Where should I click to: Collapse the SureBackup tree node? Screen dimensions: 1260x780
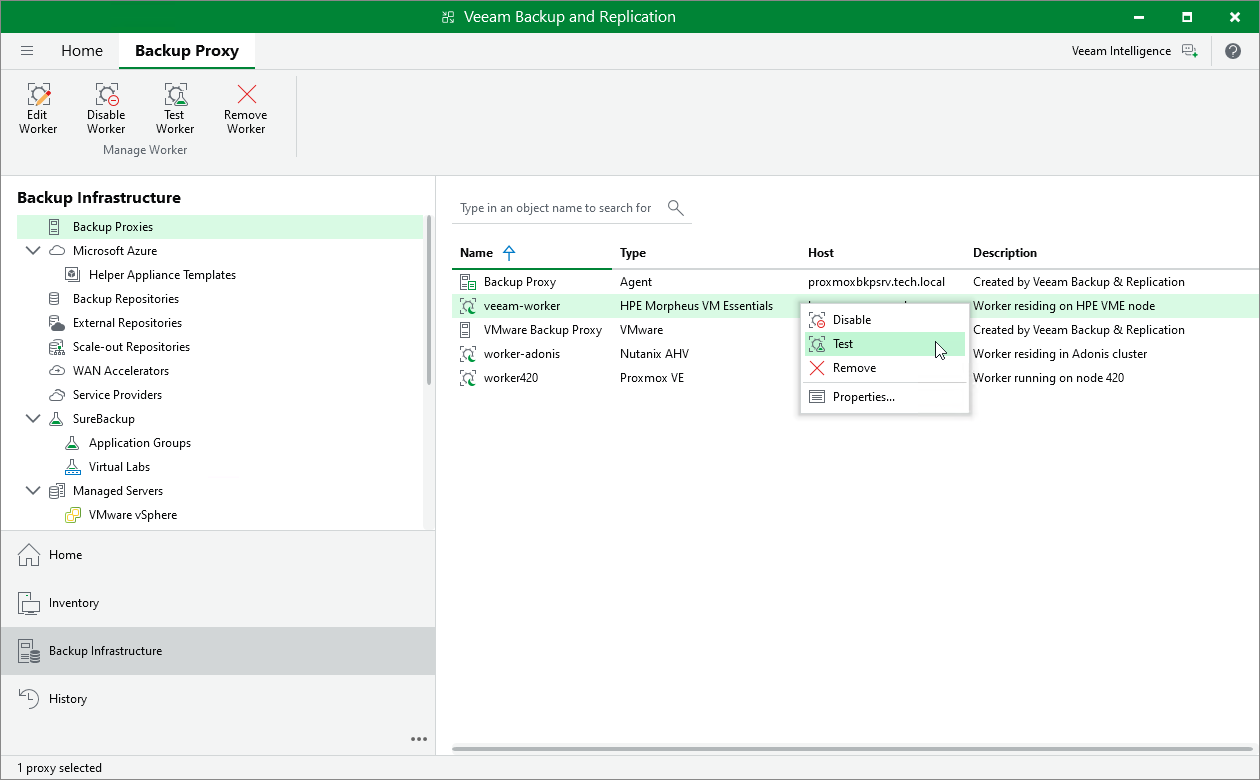point(34,419)
